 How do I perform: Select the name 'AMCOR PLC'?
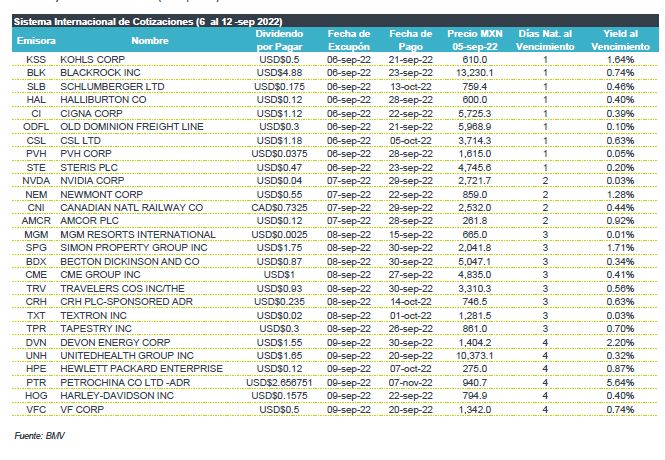pos(89,221)
